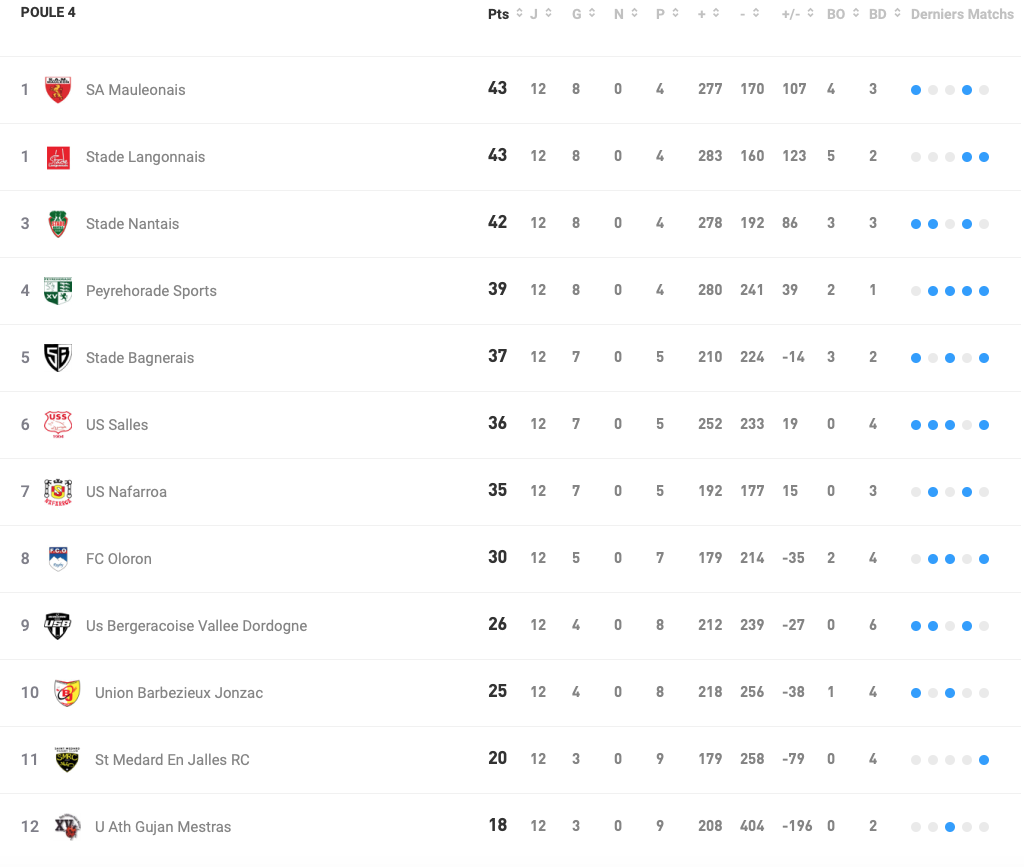
Task: Open the FC Oloron team badge
Action: point(58,558)
